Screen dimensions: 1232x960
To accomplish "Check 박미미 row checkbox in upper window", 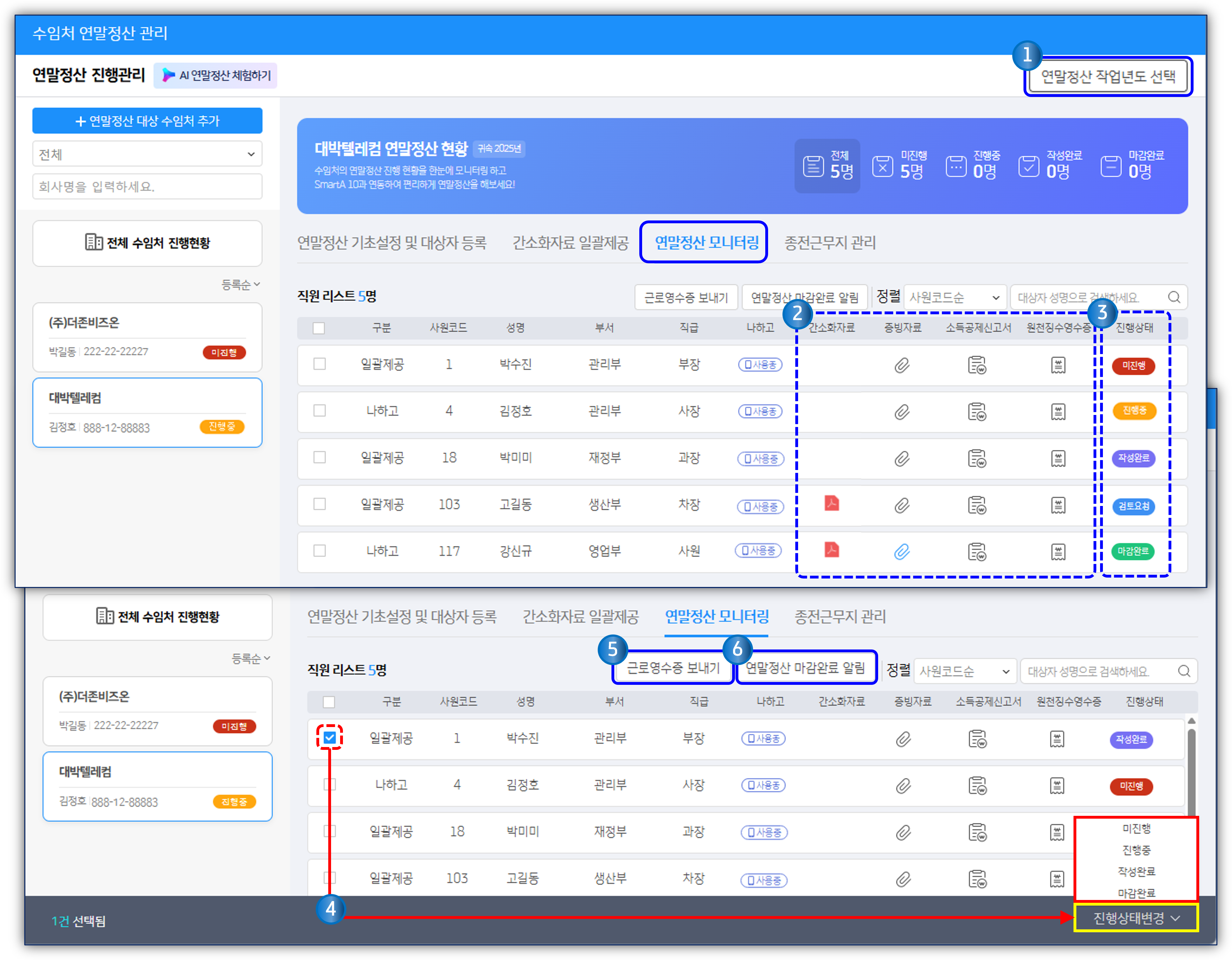I will [320, 457].
